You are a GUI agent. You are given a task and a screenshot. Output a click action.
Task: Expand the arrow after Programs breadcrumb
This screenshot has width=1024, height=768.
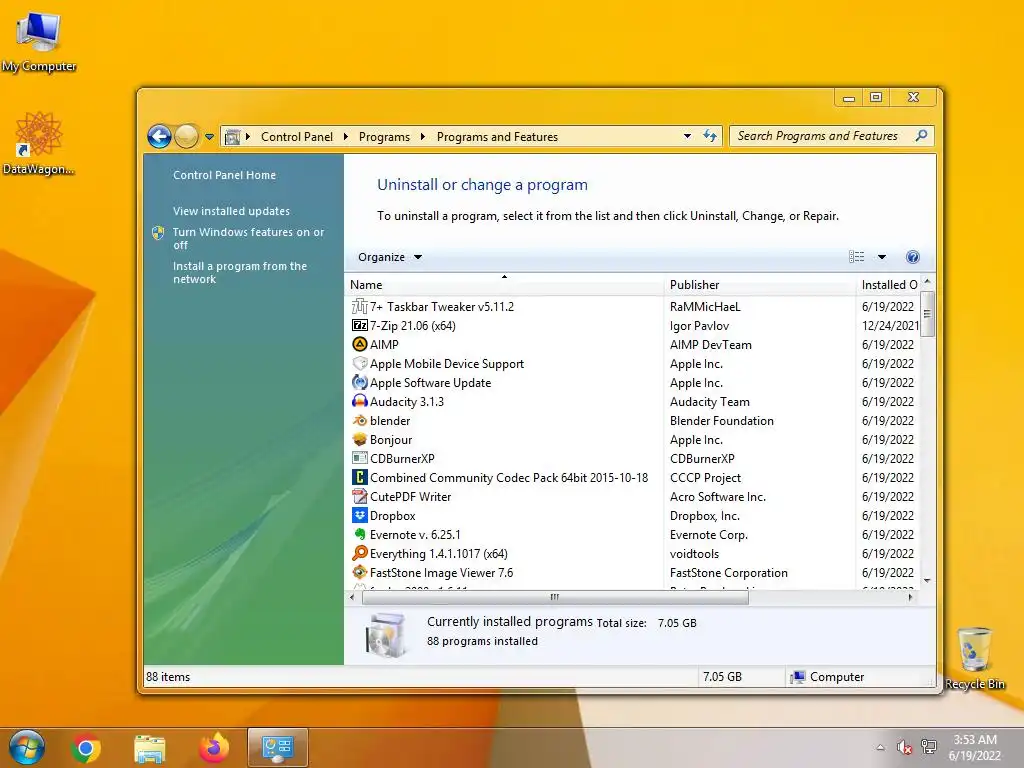(x=423, y=136)
